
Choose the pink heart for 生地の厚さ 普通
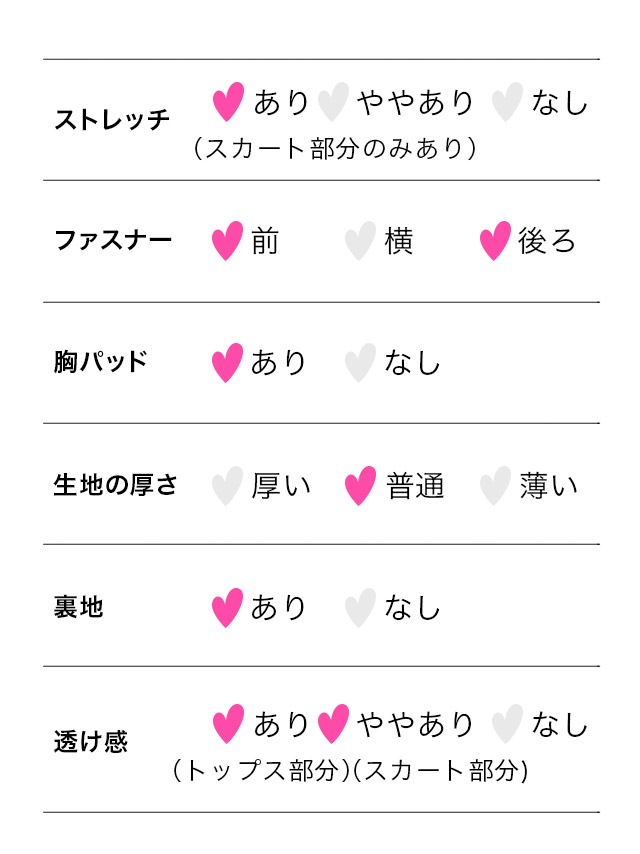click(360, 486)
